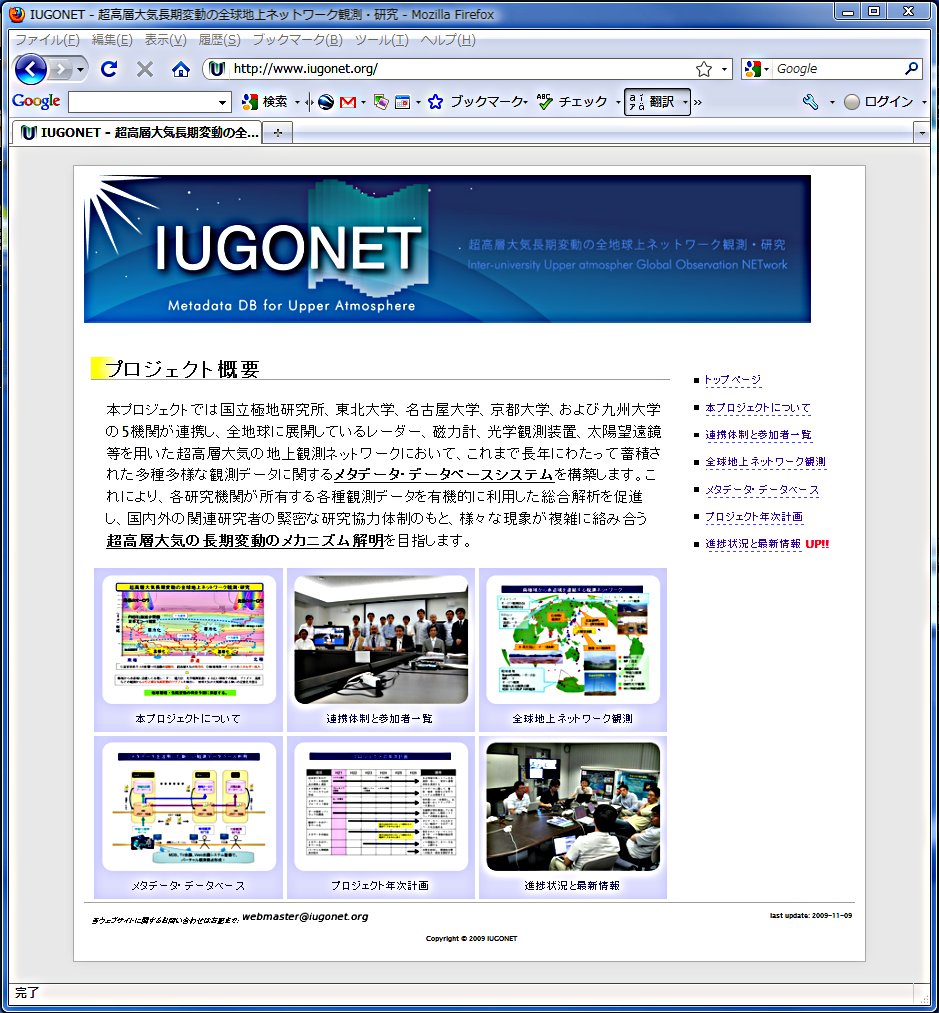
Task: Open the search engine selector dropdown
Action: point(757,68)
